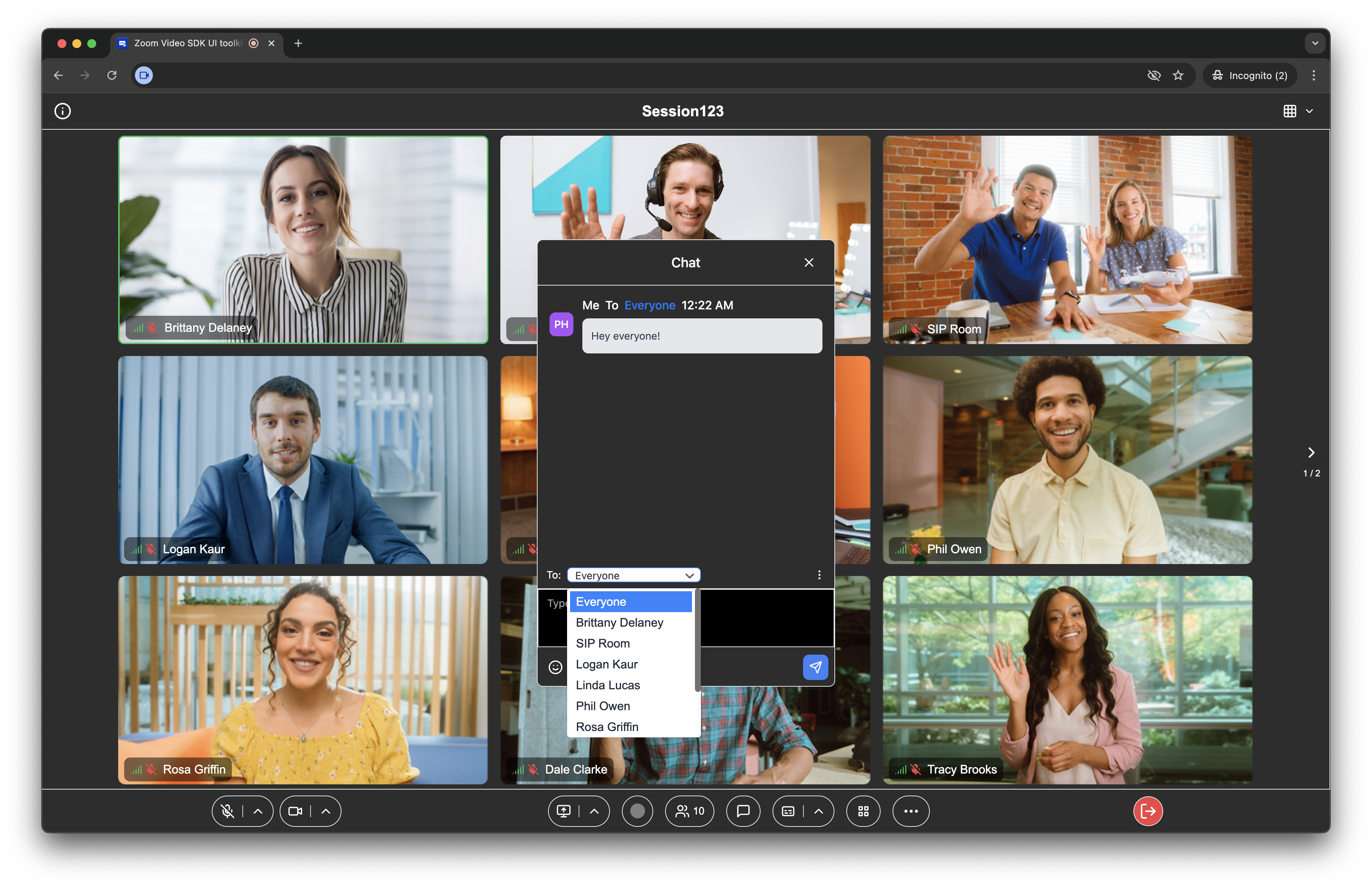Toggle the camera video button

295,811
